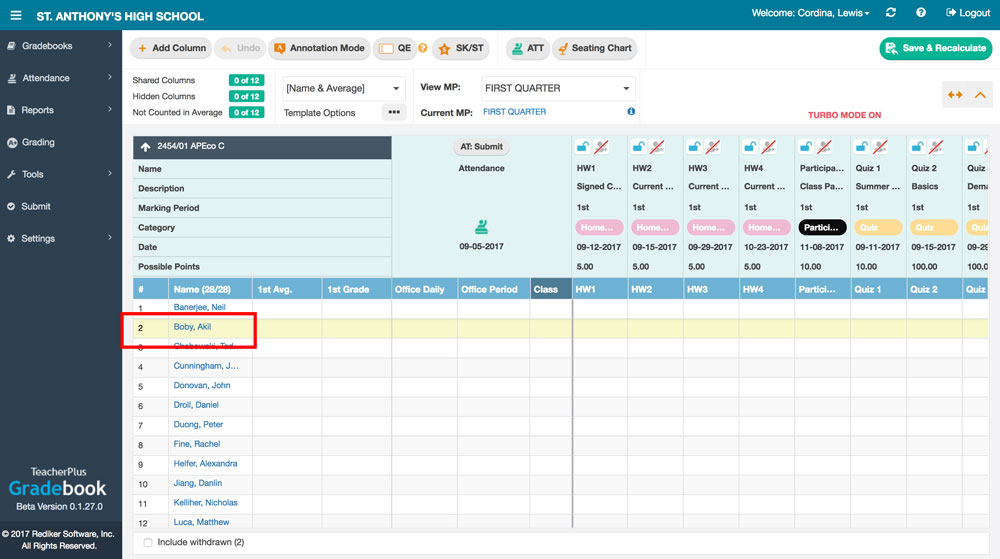Click Quiz 1 grade cell for Banerjee, Neil

click(x=878, y=308)
